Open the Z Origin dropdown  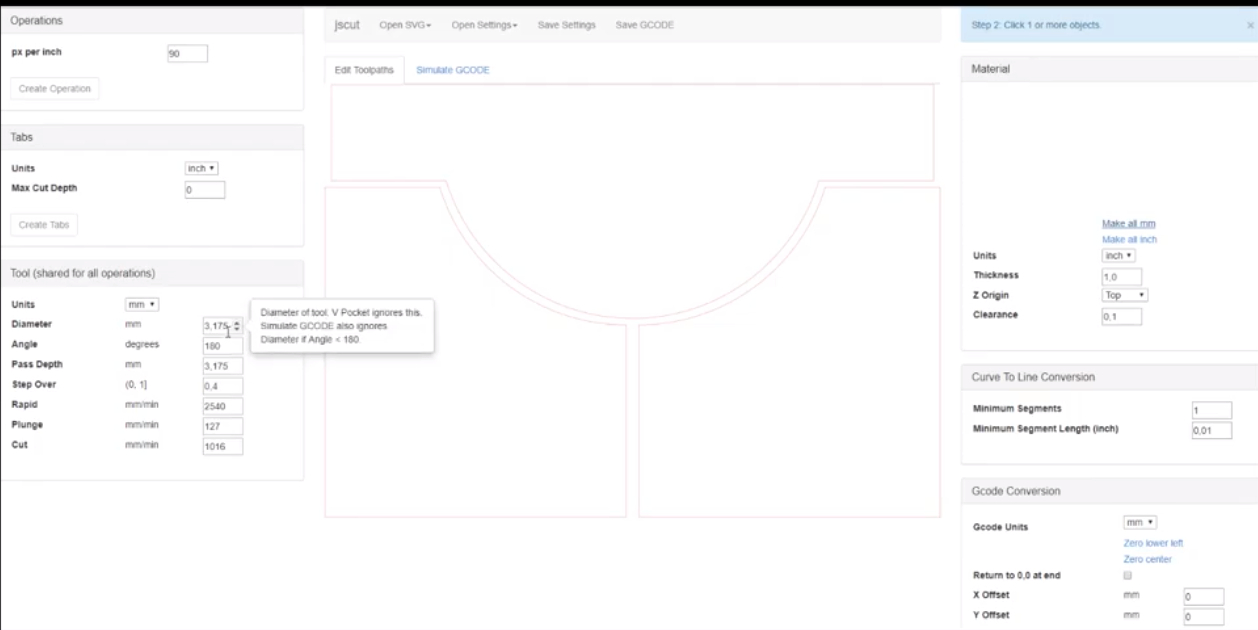click(x=1125, y=296)
